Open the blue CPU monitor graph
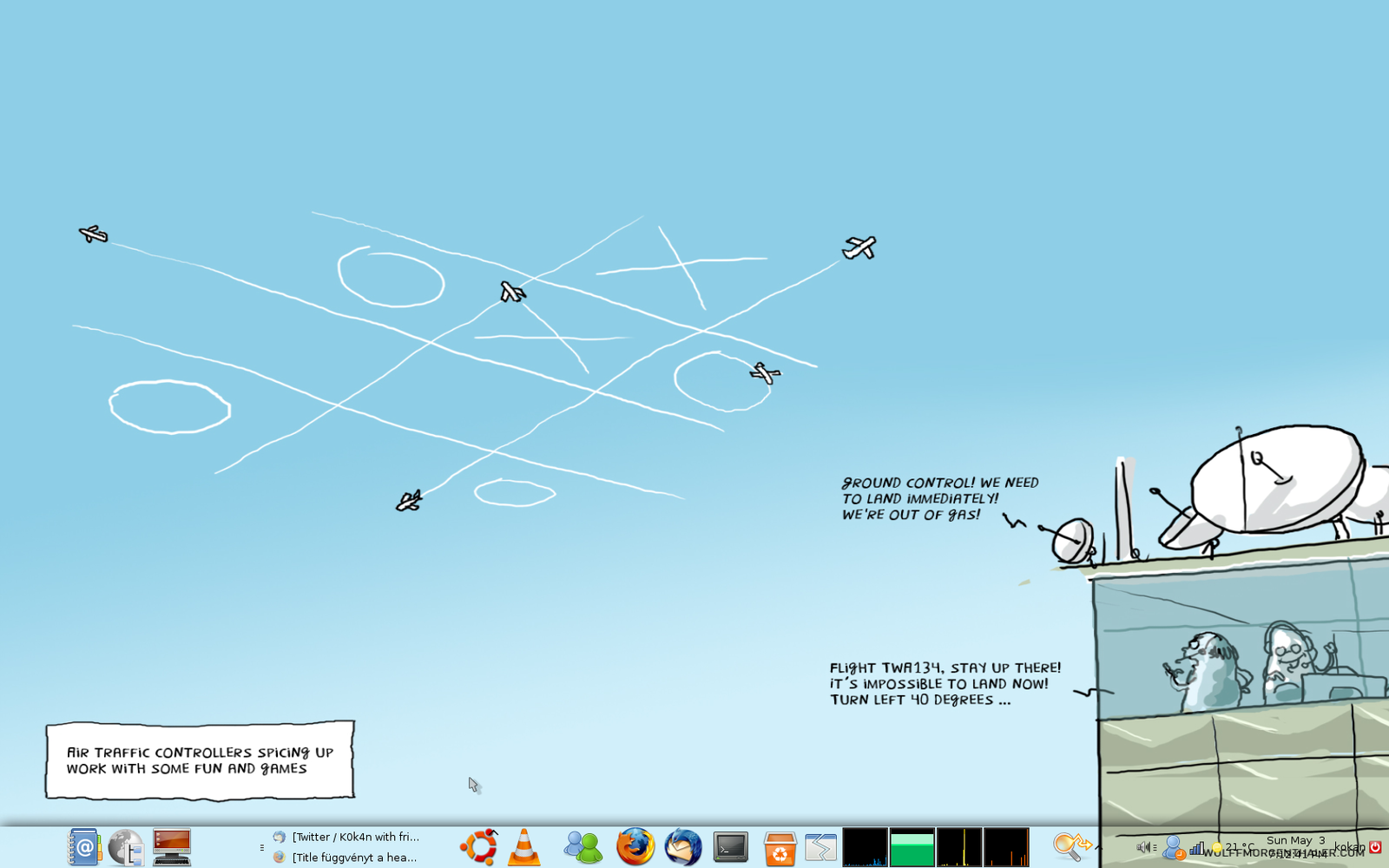This screenshot has height=868, width=1389. pyautogui.click(x=865, y=847)
